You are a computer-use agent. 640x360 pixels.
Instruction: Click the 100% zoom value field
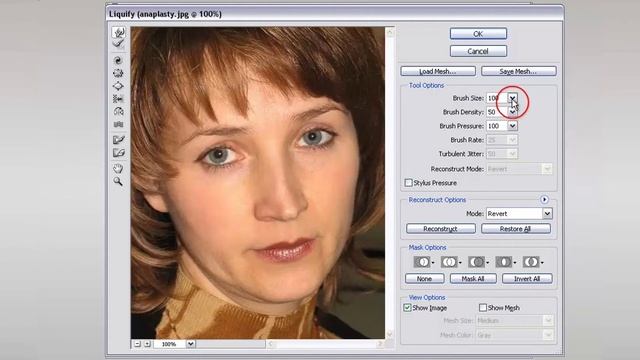[x=170, y=344]
